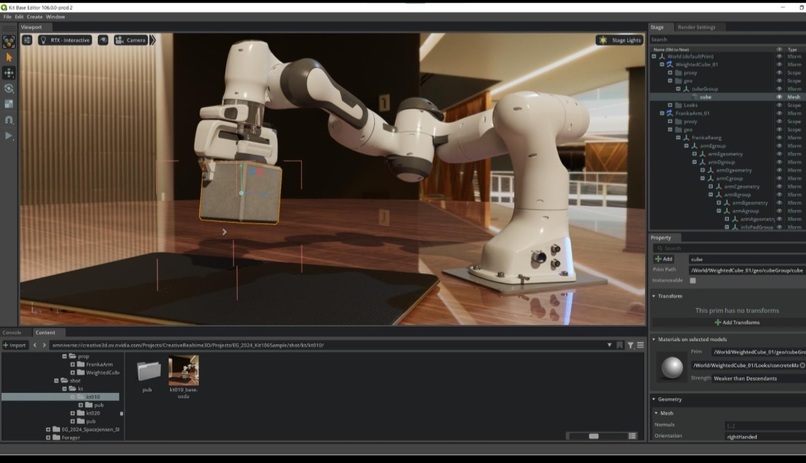The width and height of the screenshot is (806, 463).
Task: Collapse the Geometry section
Action: pyautogui.click(x=654, y=399)
